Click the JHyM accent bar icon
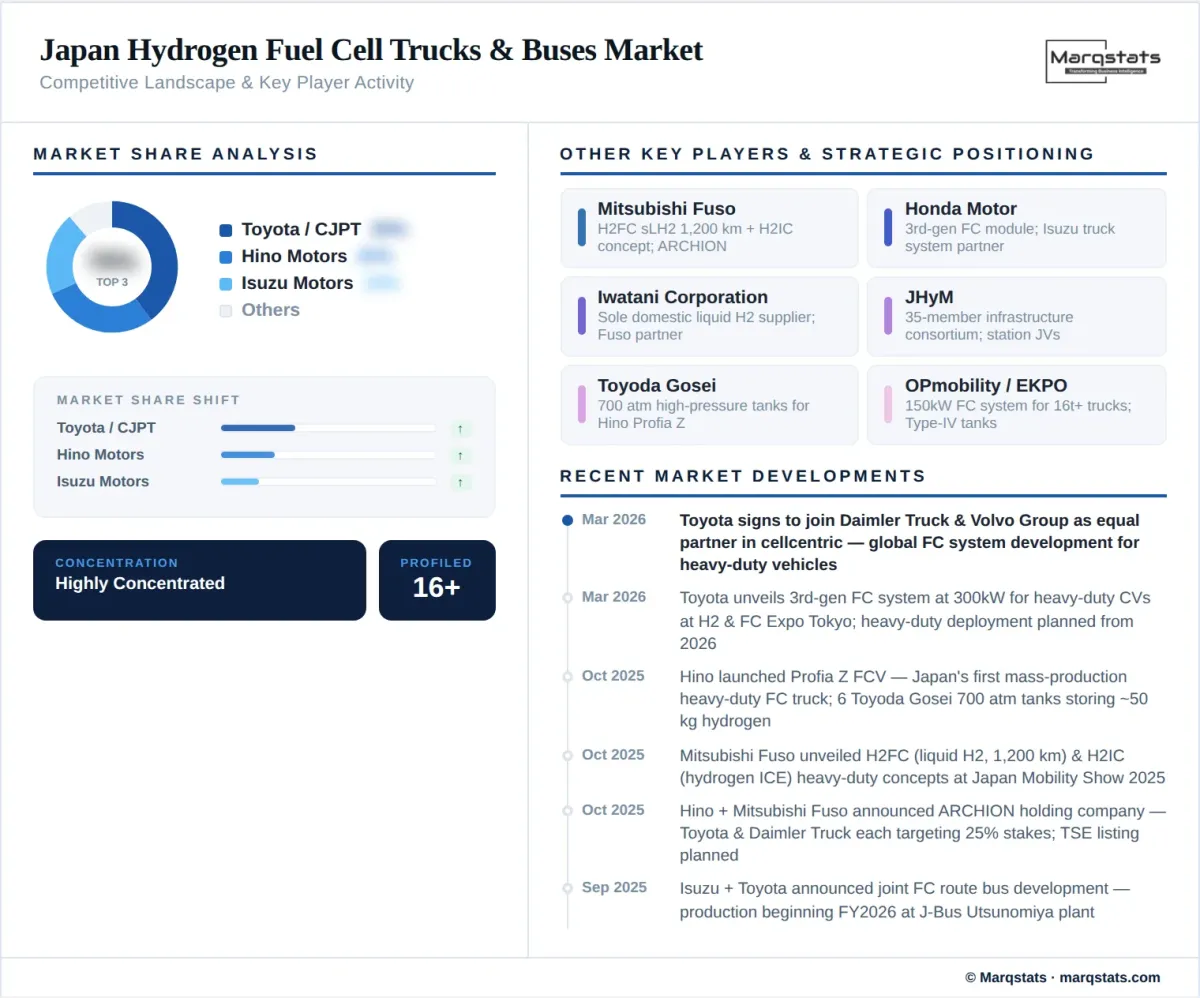Viewport: 1200px width, 998px height. coord(890,317)
